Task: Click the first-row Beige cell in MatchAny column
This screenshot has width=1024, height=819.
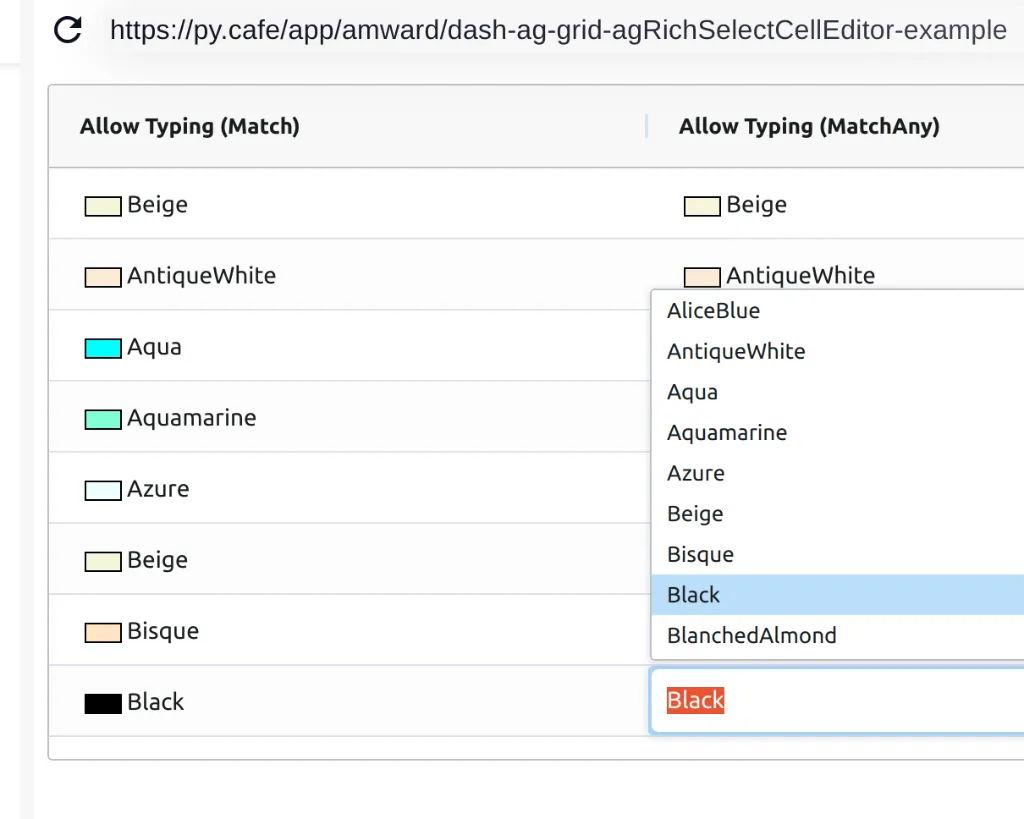Action: [756, 205]
